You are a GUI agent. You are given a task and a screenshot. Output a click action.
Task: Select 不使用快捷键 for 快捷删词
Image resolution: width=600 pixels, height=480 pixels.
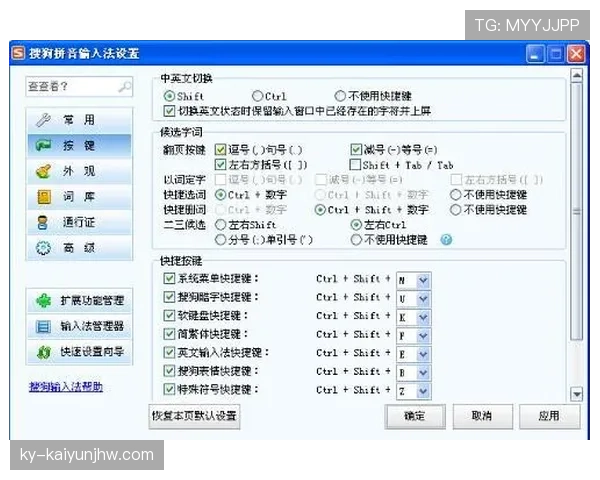[455, 210]
